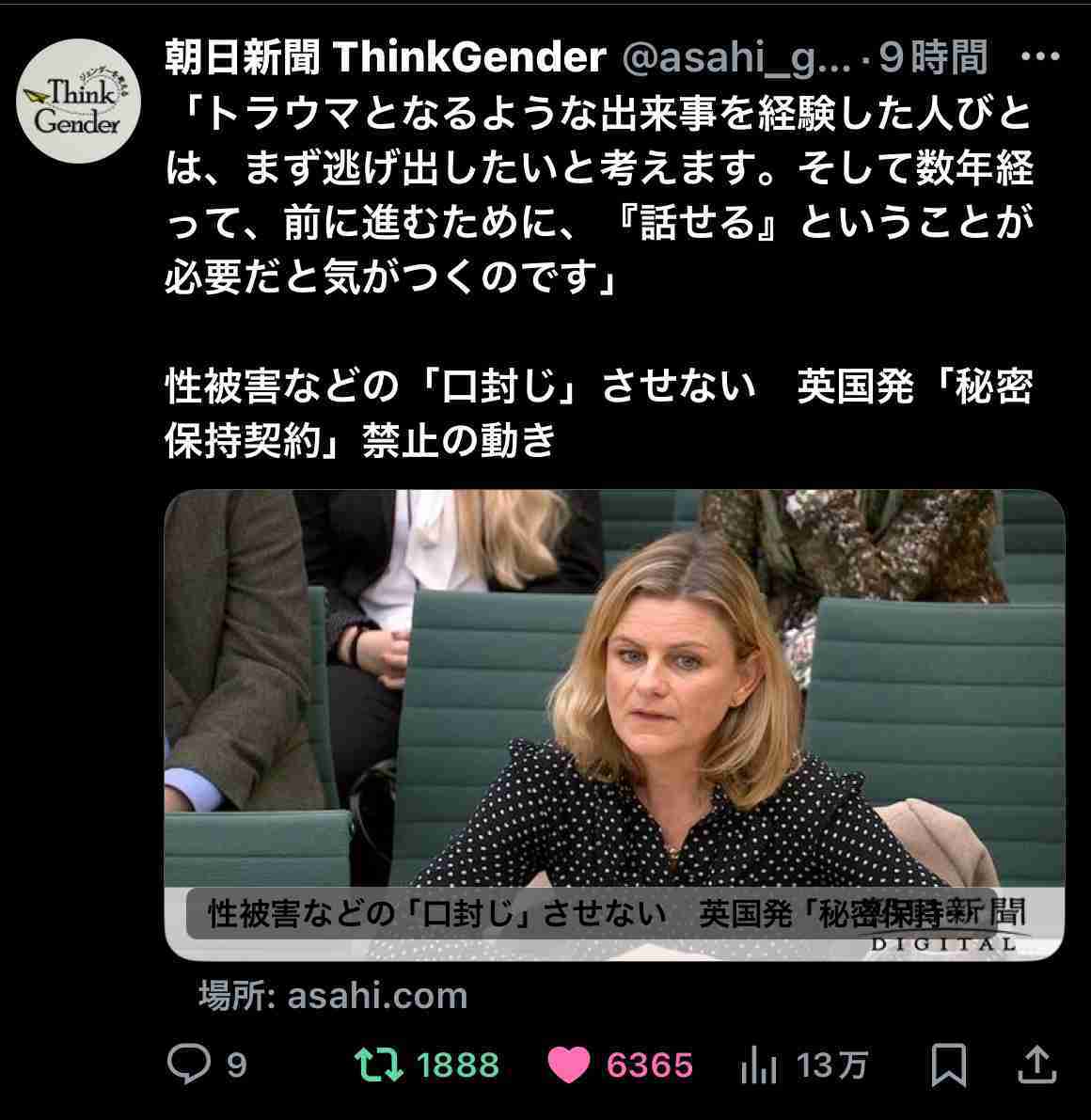
Task: Open the ThinkGender profile avatar
Action: click(x=79, y=102)
